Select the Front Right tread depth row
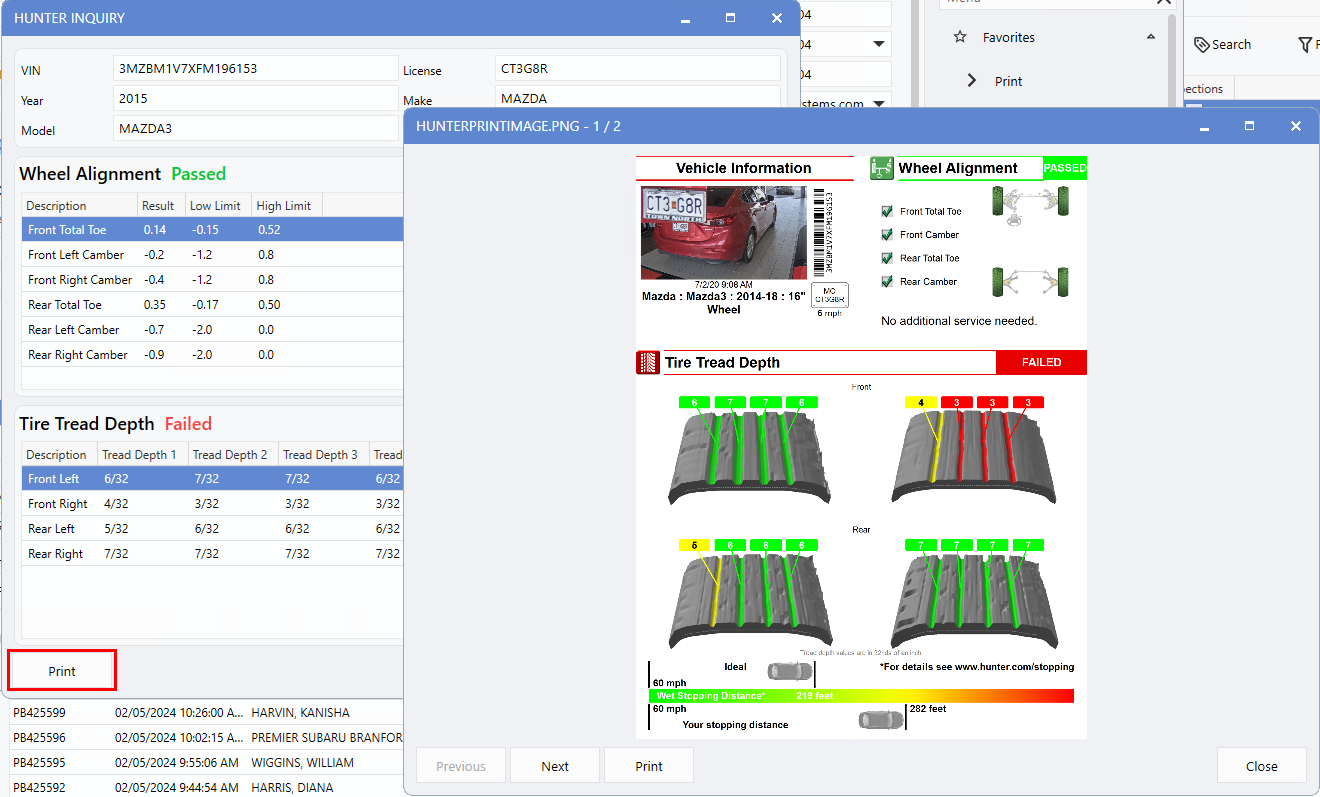The height and width of the screenshot is (797, 1320). click(x=212, y=503)
